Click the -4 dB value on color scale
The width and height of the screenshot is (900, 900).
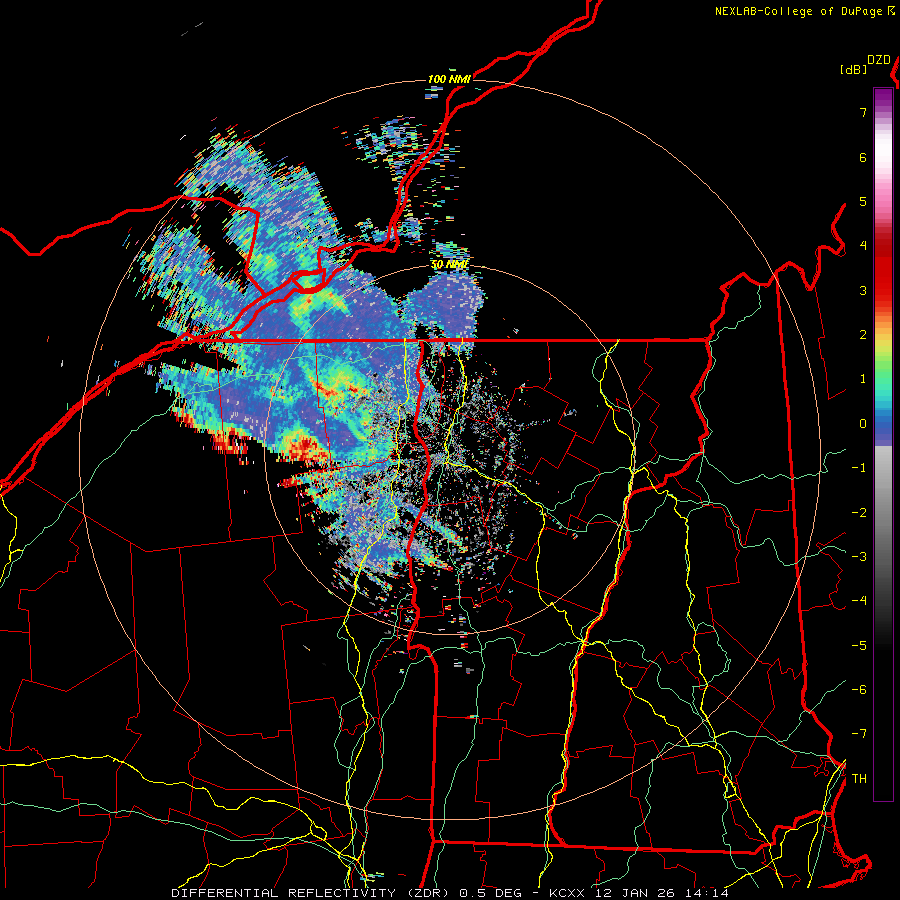(859, 601)
